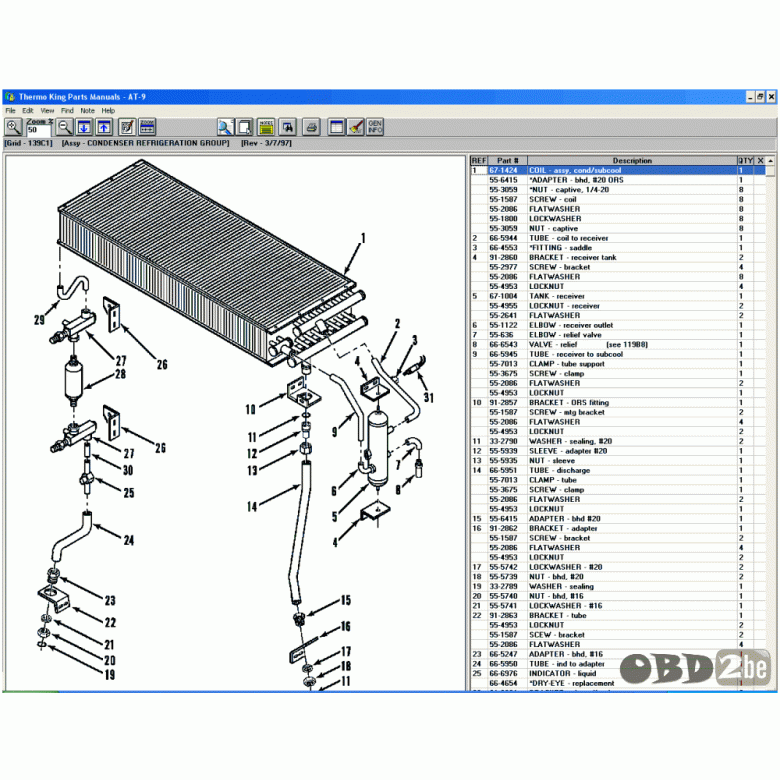Click the broom clear icon
The width and height of the screenshot is (780, 780).
coord(356,127)
